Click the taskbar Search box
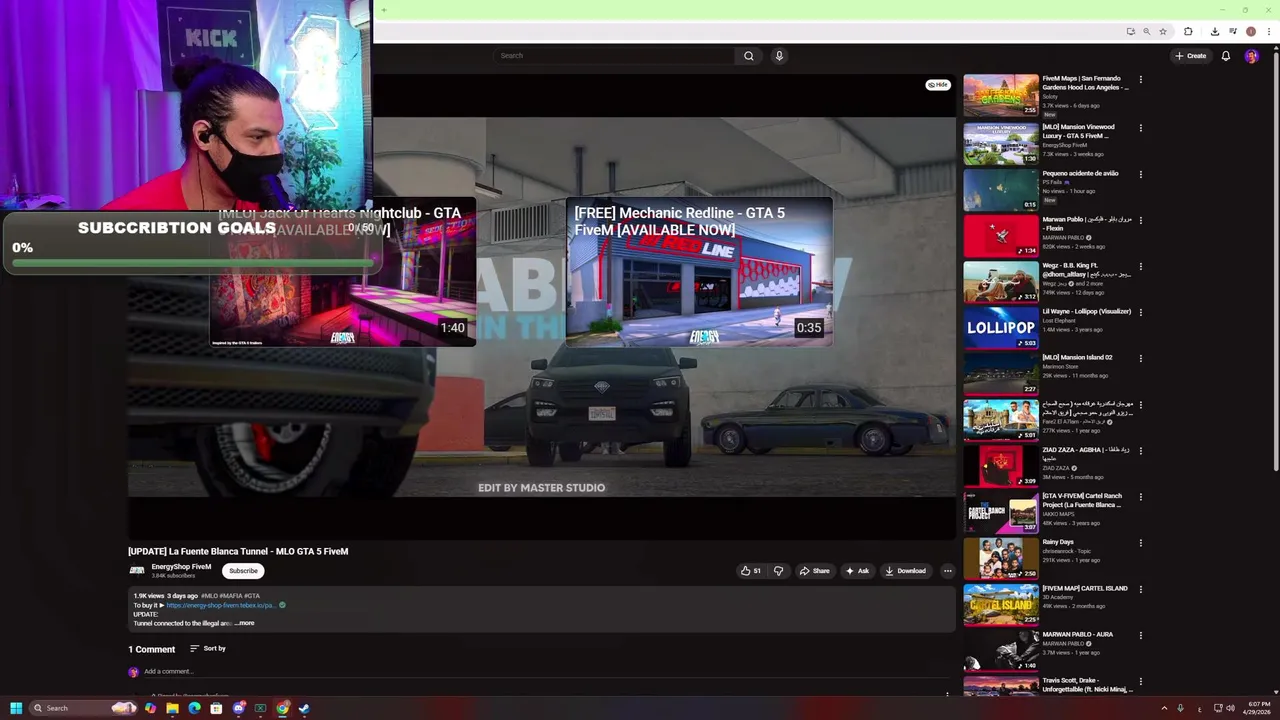Image resolution: width=1280 pixels, height=720 pixels. 84,708
